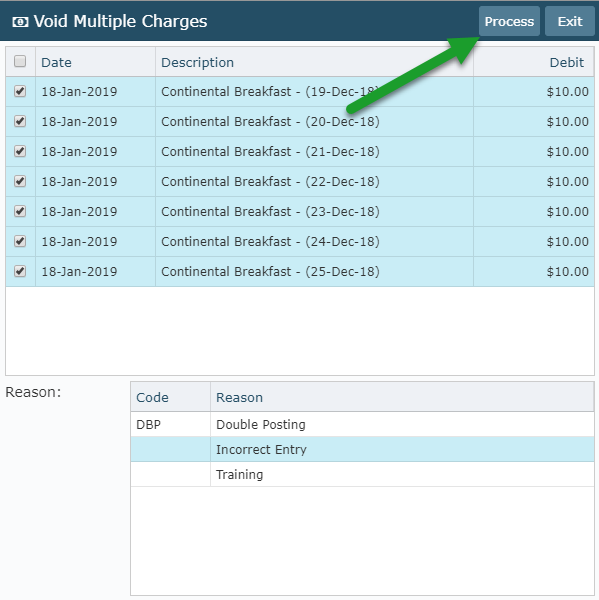Click the DBP code cell
The image size is (599, 600).
coord(170,424)
